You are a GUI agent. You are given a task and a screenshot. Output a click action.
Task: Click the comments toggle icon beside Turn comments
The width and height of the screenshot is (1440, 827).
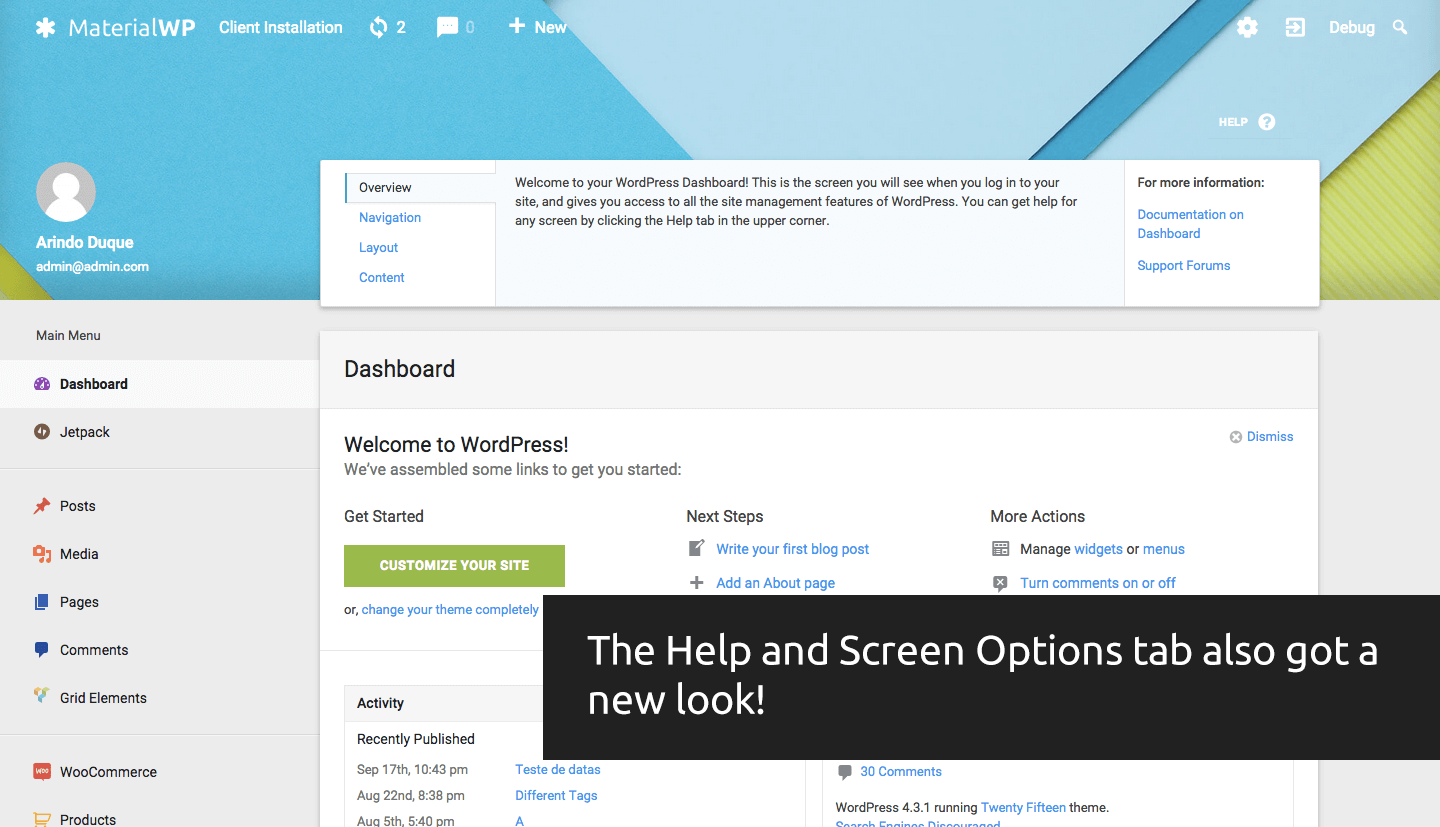click(1000, 583)
